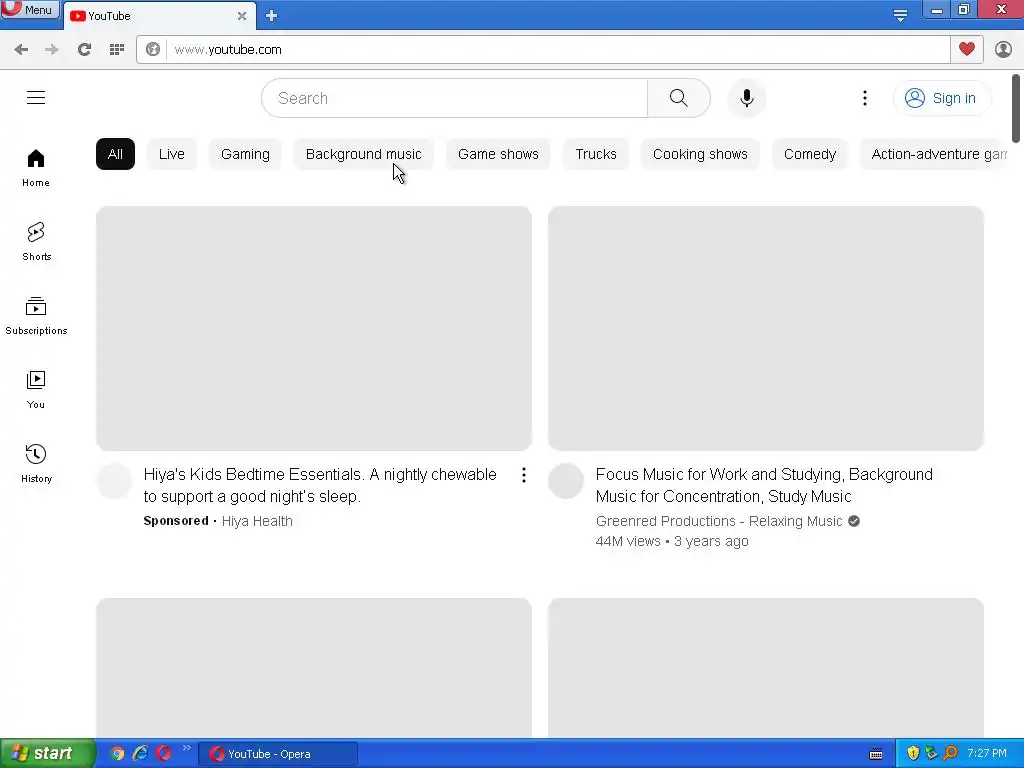
Task: Select the Trucks filter chip
Action: point(596,154)
